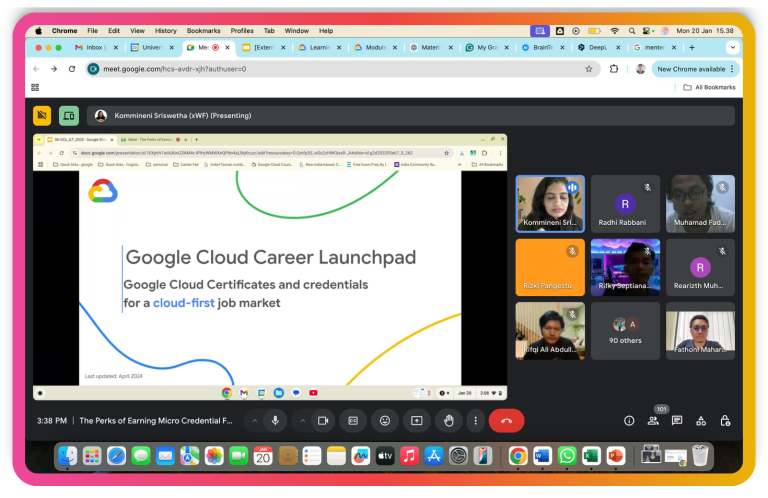
Task: Select Rearizth Muh... participant tile
Action: 700,267
